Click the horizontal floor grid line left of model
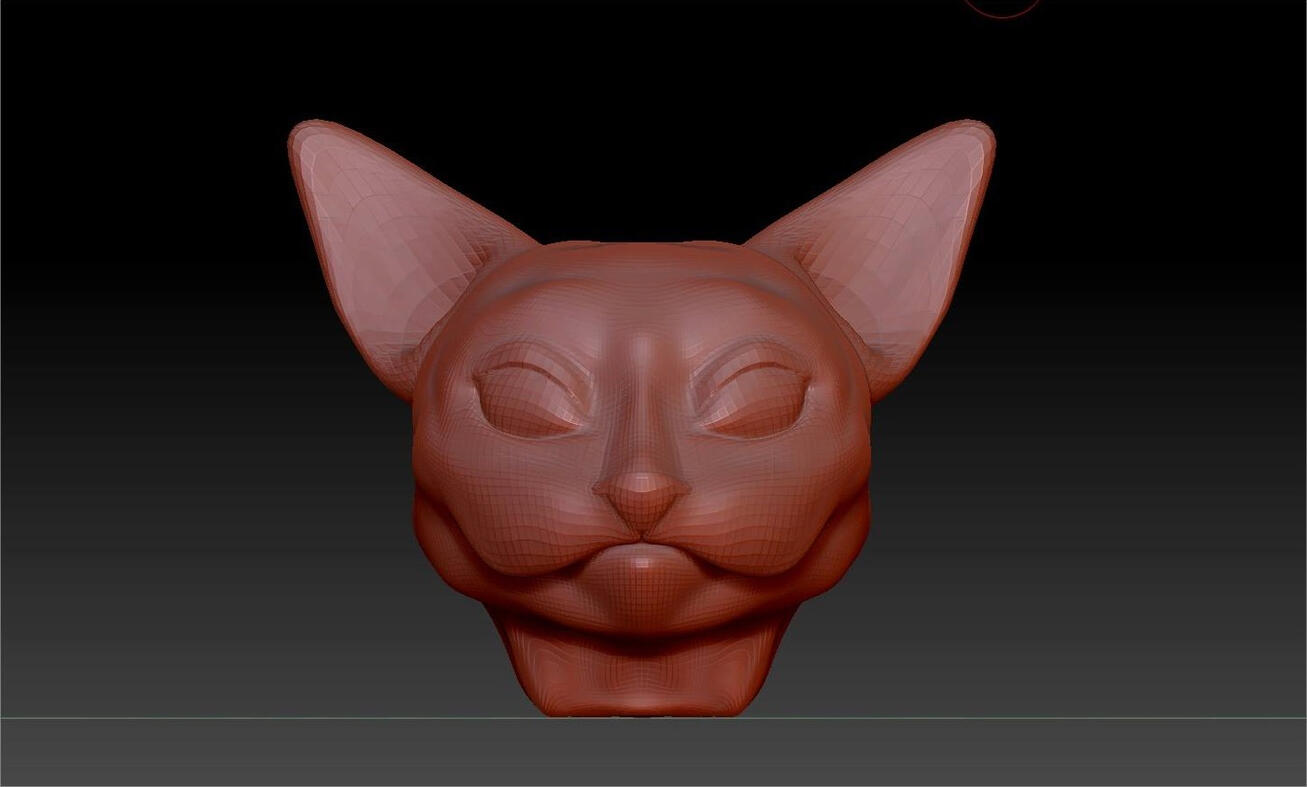The height and width of the screenshot is (787, 1307). pyautogui.click(x=250, y=717)
